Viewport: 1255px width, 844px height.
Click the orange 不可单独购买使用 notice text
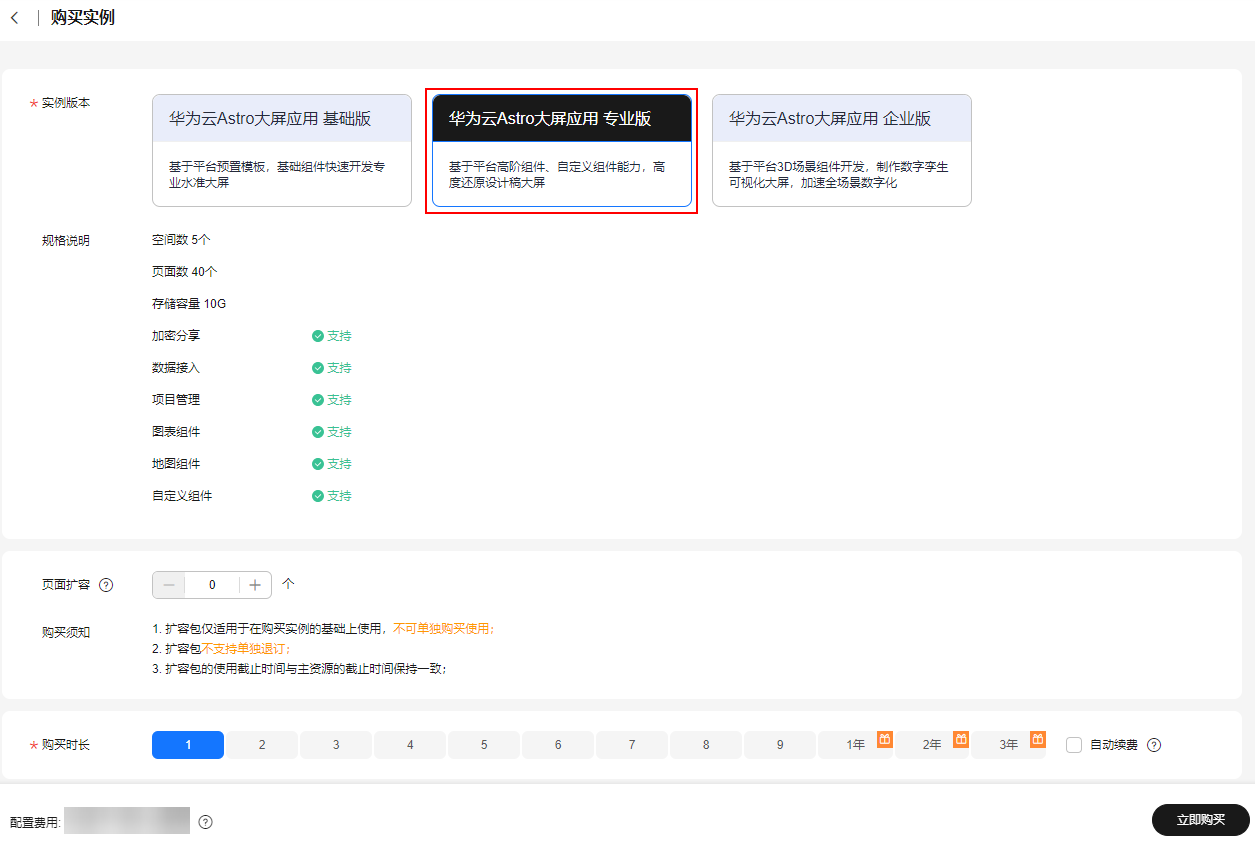pos(443,629)
